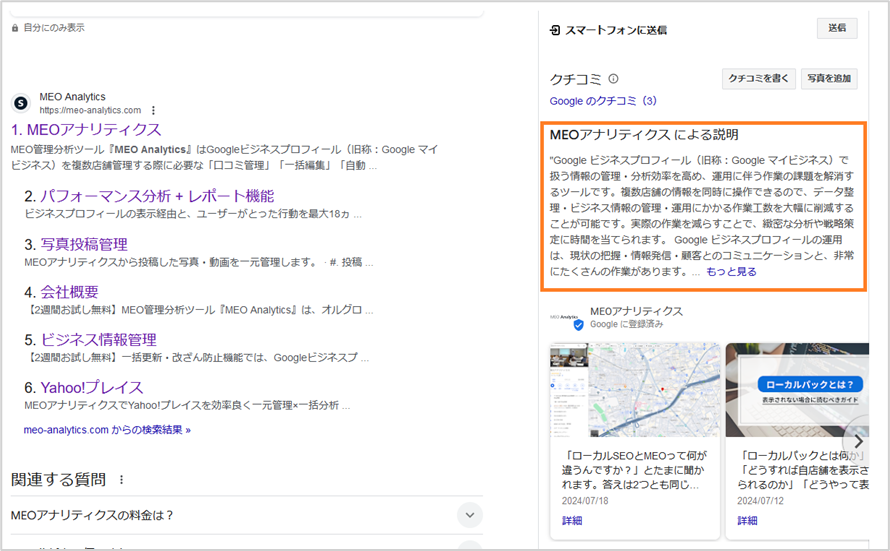890x551 pixels.
Task: Open the three-dot menu beside 関連する質問
Action: click(x=121, y=480)
